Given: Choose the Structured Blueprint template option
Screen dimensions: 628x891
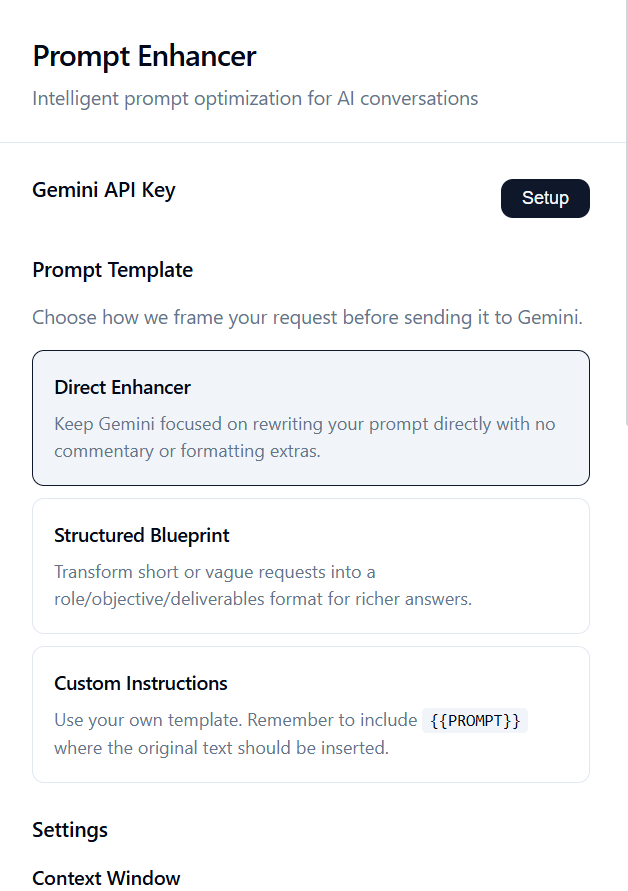Looking at the screenshot, I should click(x=310, y=565).
